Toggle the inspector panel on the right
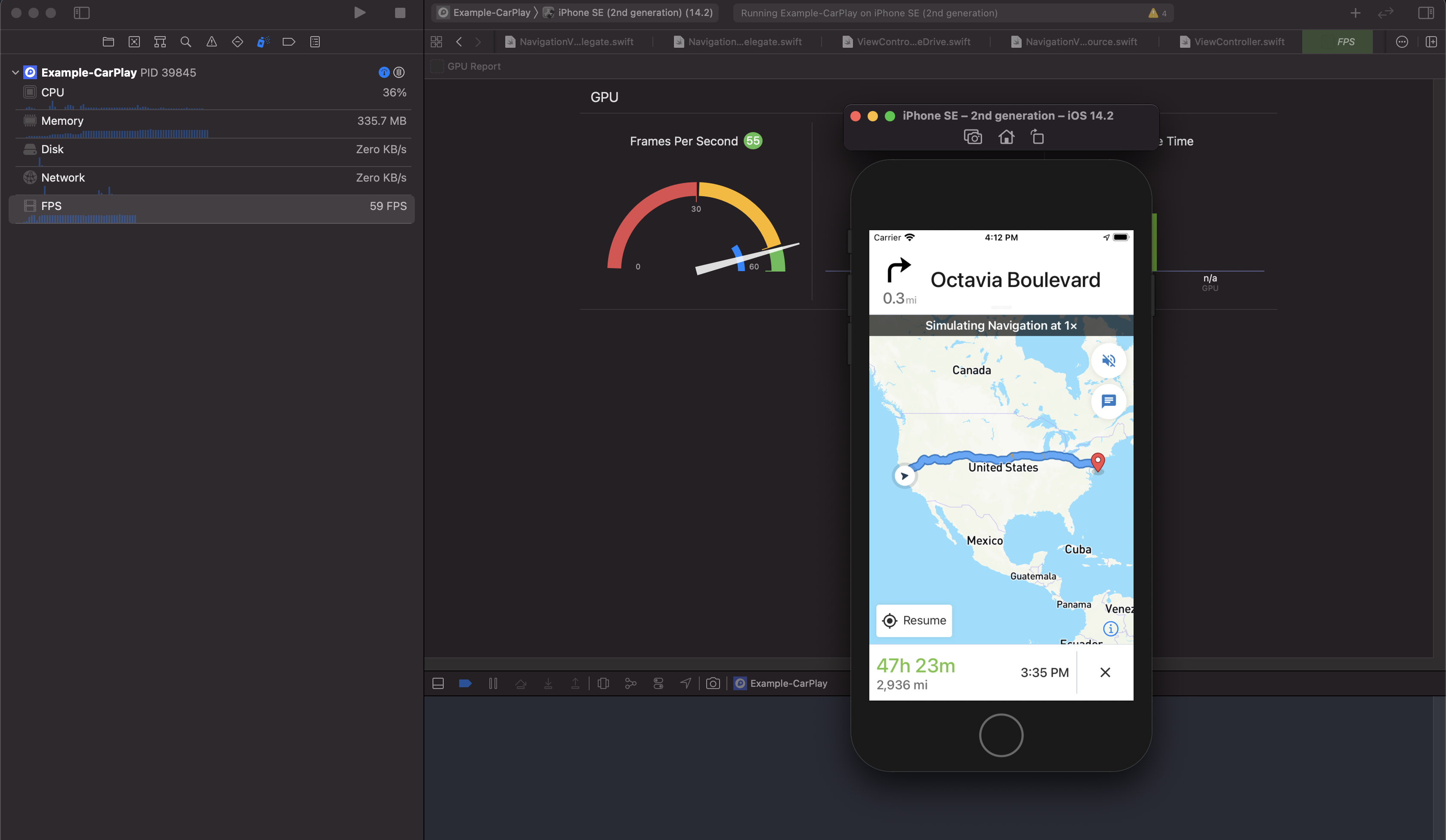This screenshot has height=840, width=1446. click(1427, 12)
